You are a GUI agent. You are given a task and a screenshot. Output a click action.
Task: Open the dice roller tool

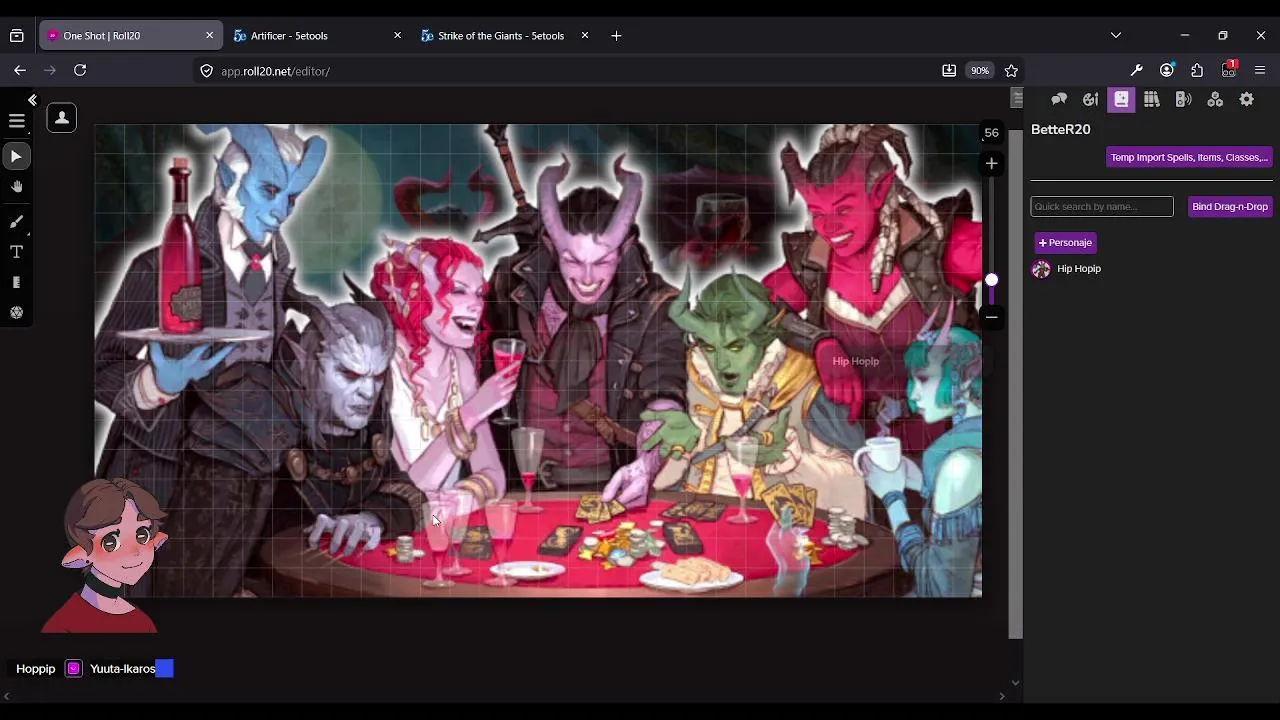coord(17,313)
